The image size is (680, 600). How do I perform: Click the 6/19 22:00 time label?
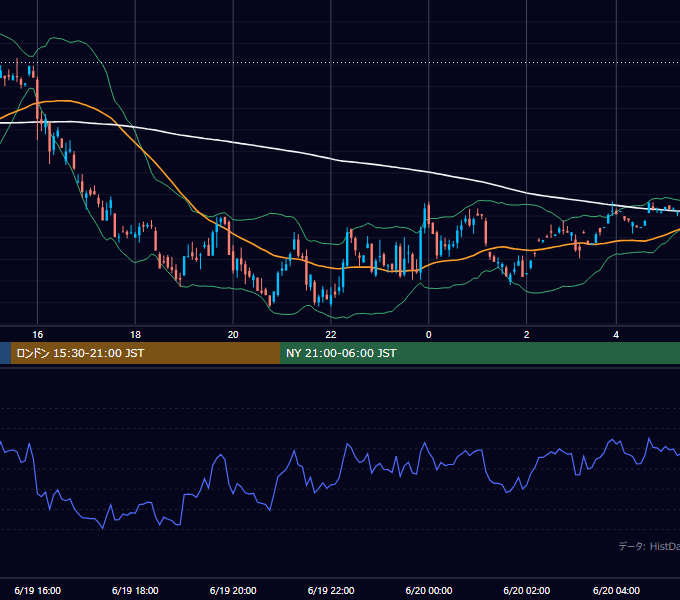[331, 590]
